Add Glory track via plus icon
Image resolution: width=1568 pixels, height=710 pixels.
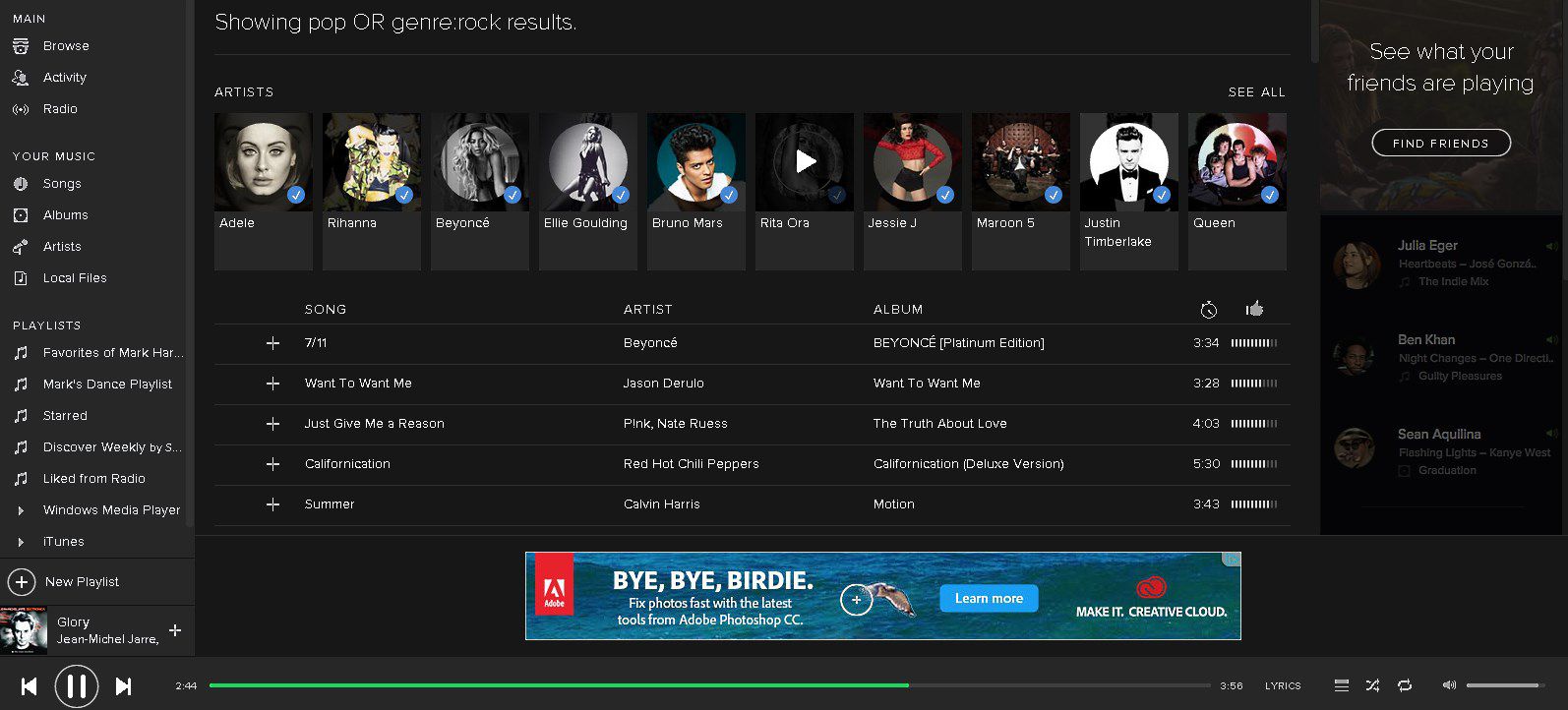point(175,630)
